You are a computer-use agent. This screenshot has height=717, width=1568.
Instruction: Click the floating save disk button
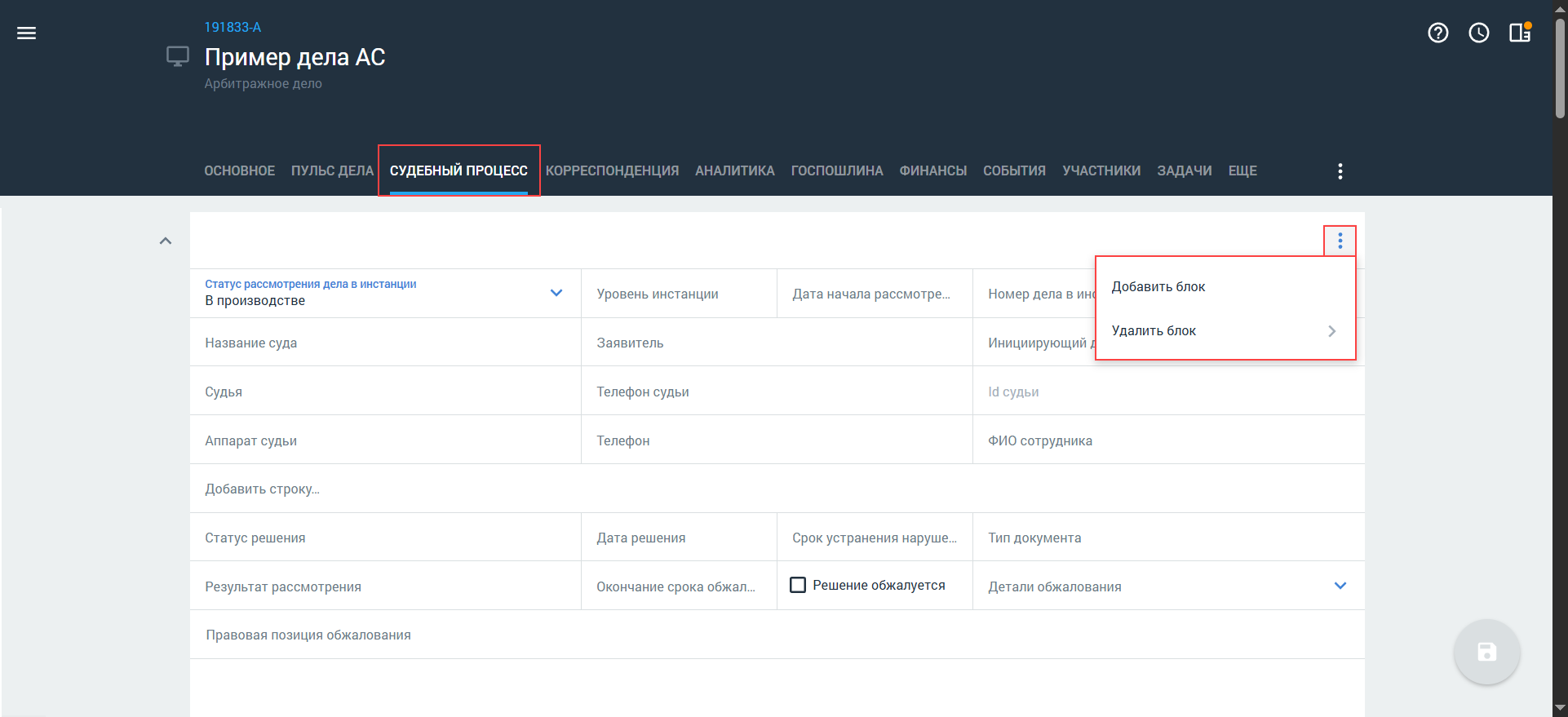(1486, 652)
